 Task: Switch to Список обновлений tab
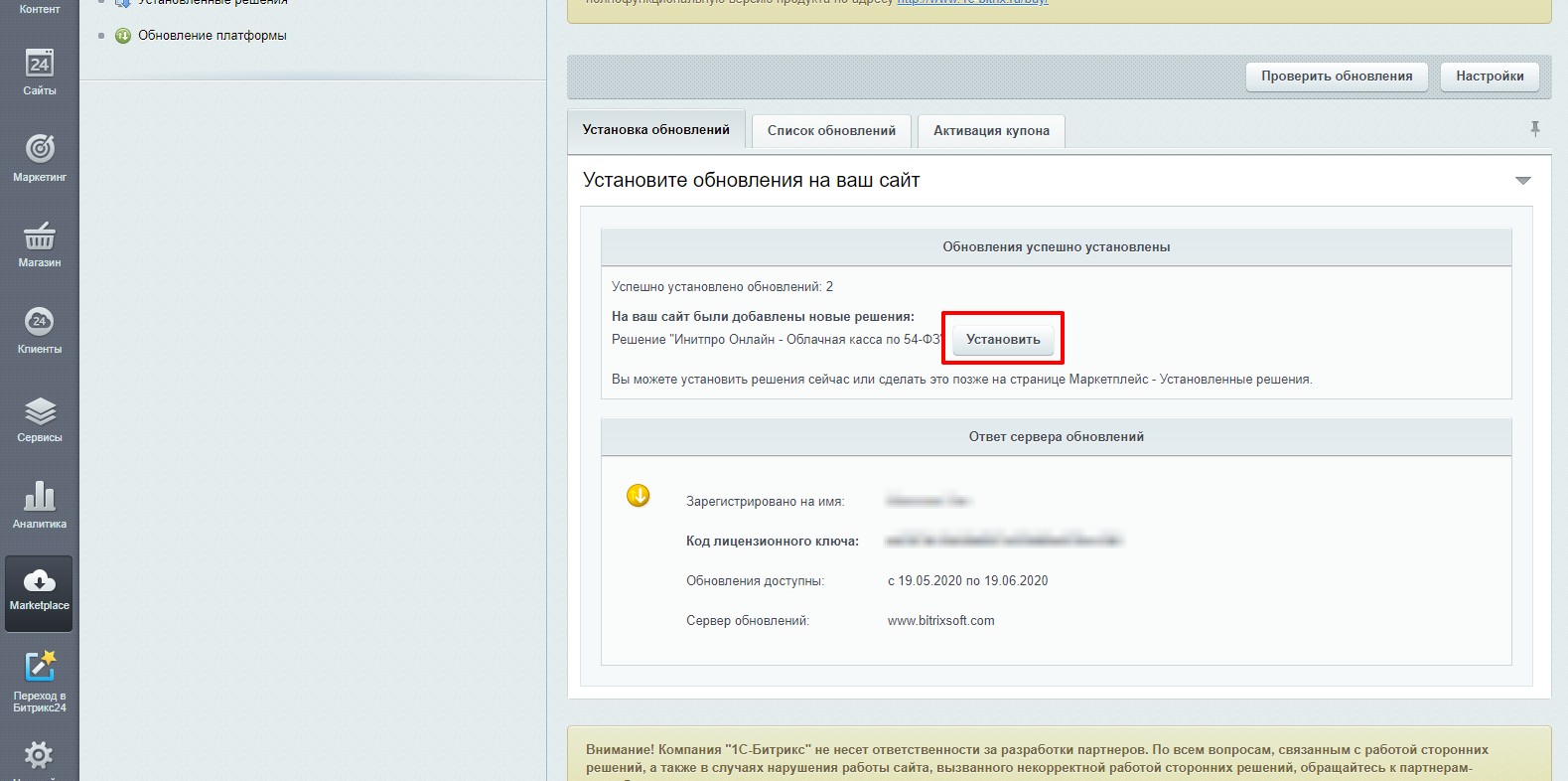coord(831,131)
